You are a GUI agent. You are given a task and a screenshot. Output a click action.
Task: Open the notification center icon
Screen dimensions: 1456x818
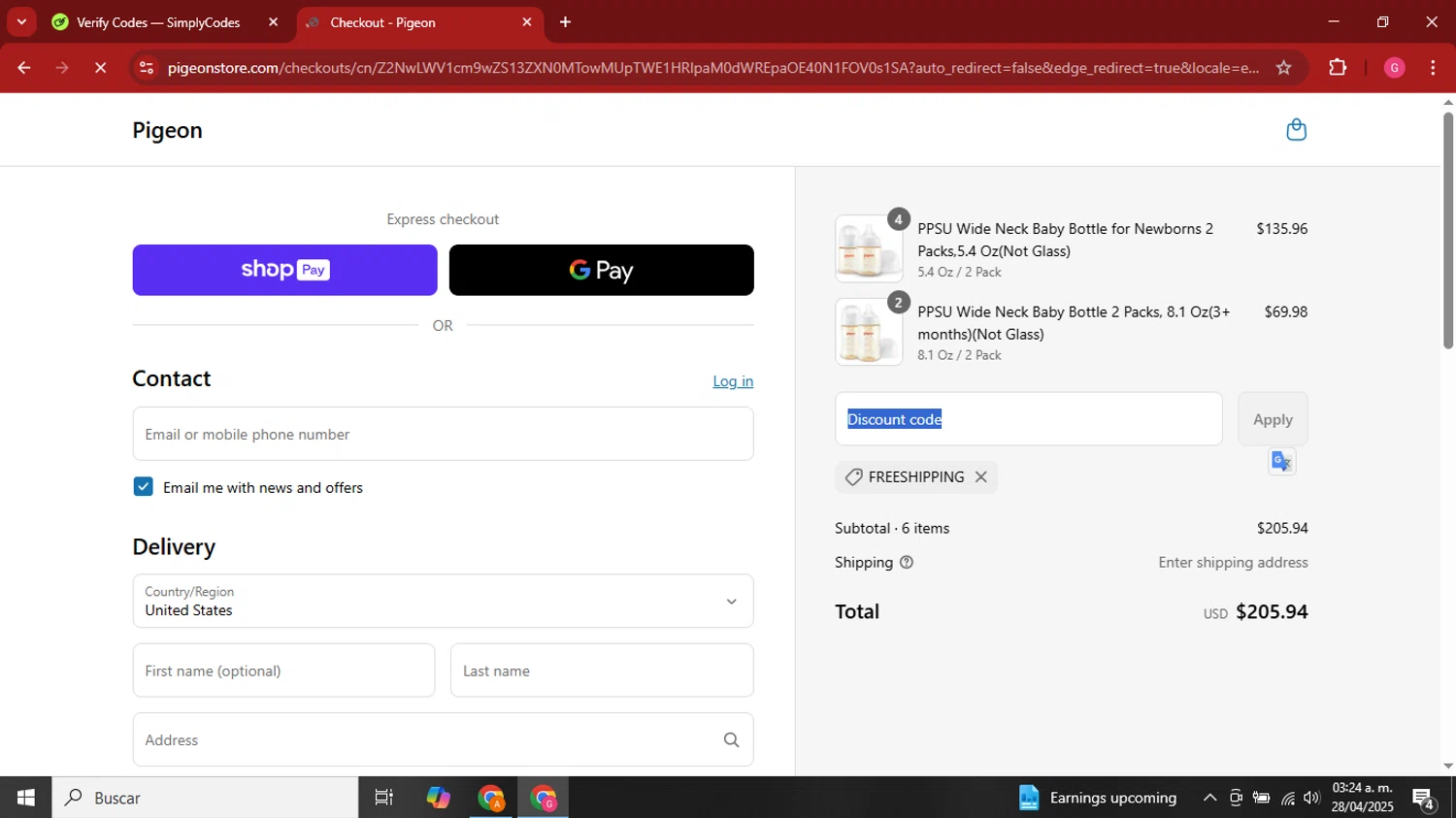tap(1424, 799)
